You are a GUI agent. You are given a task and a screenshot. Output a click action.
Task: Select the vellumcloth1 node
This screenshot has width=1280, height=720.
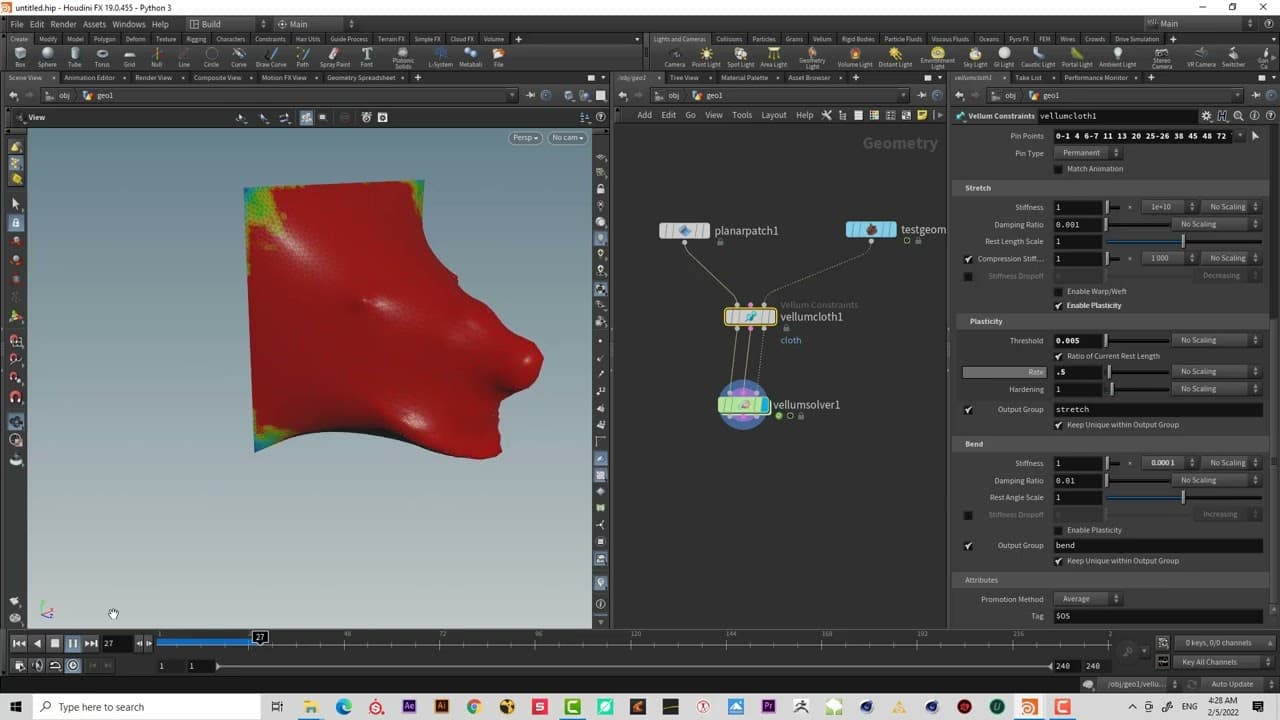pyautogui.click(x=750, y=317)
